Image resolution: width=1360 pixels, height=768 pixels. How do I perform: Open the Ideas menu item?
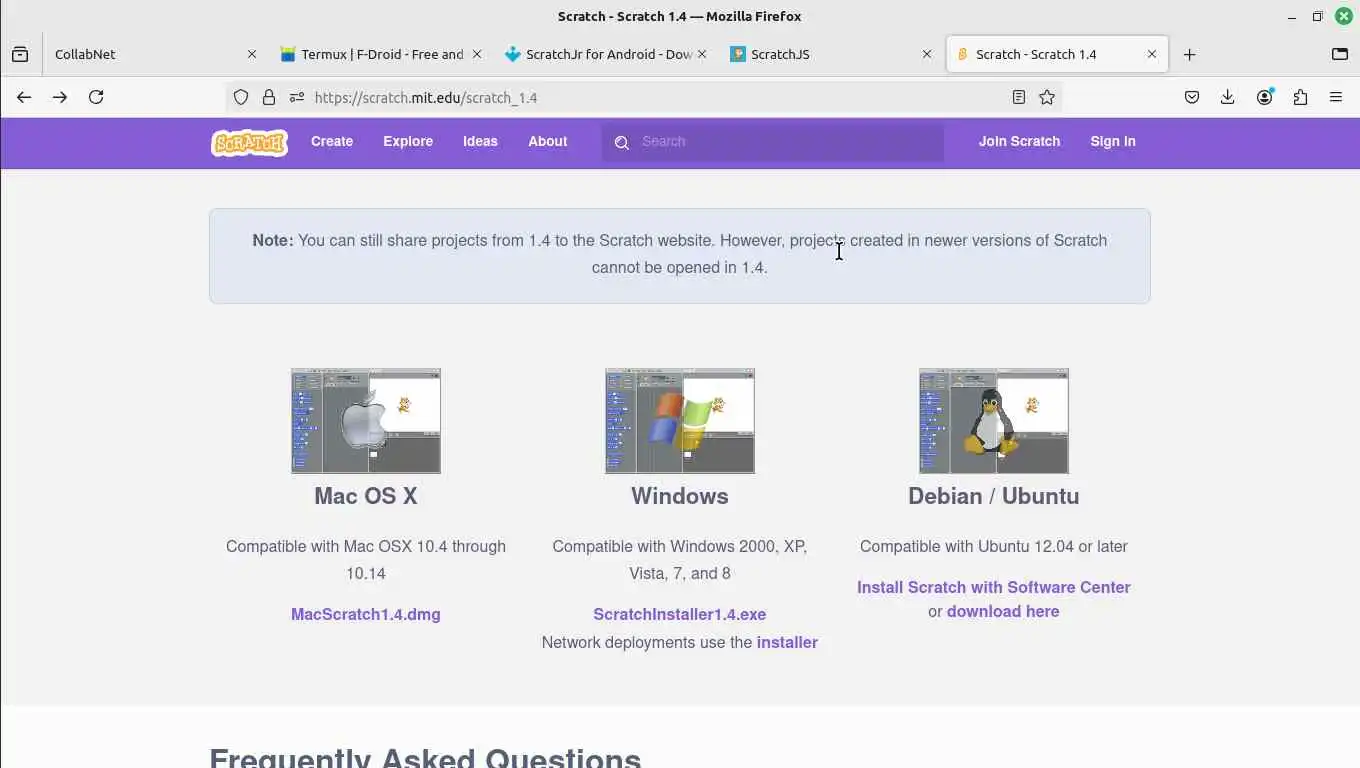(x=480, y=142)
